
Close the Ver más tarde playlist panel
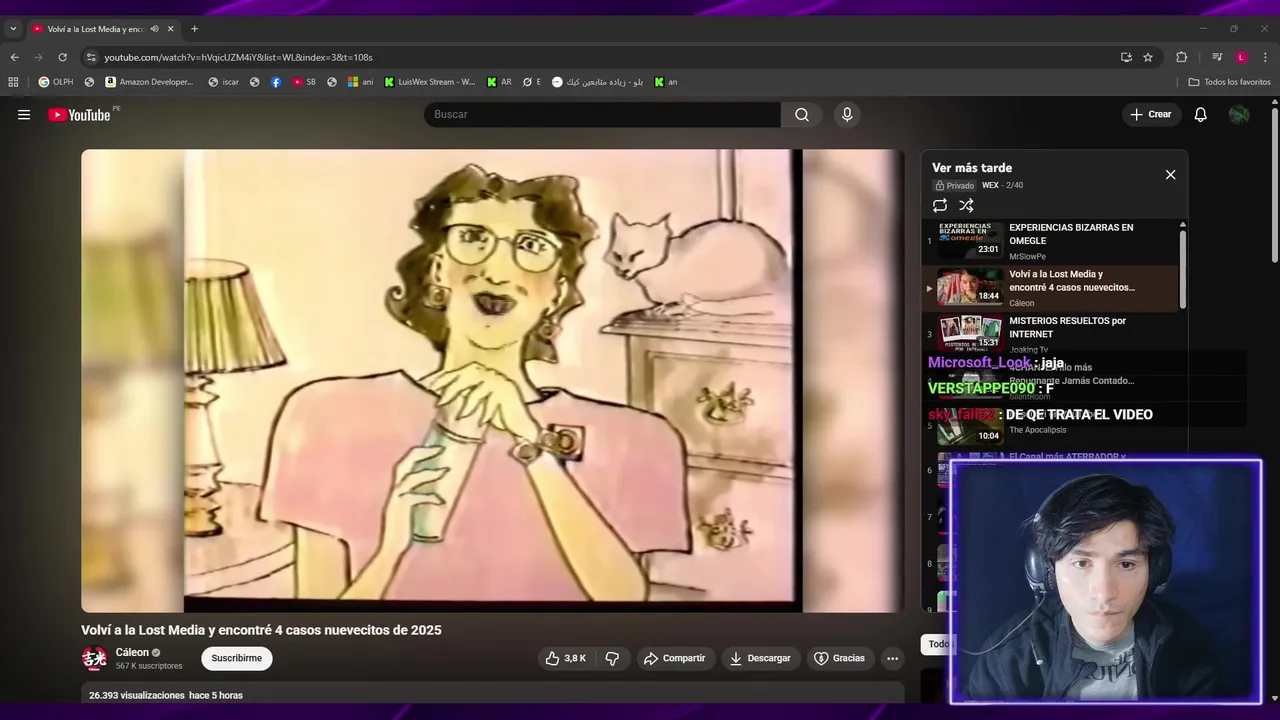click(x=1170, y=175)
